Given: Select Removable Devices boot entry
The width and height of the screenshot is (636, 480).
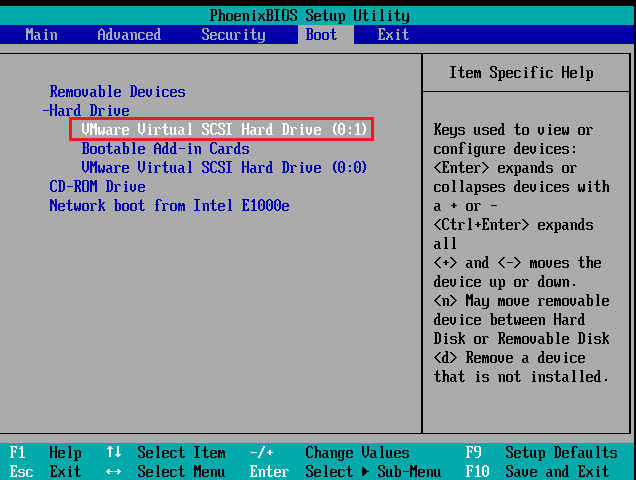Looking at the screenshot, I should (117, 92).
